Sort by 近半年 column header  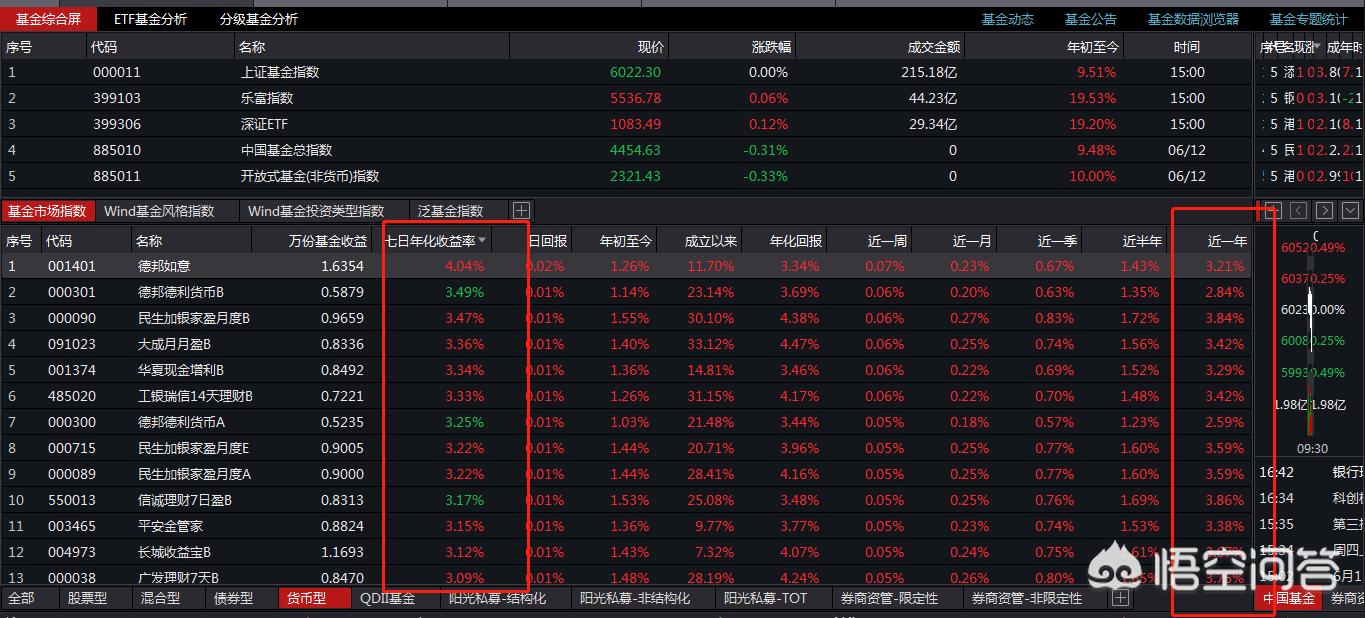coord(1142,241)
